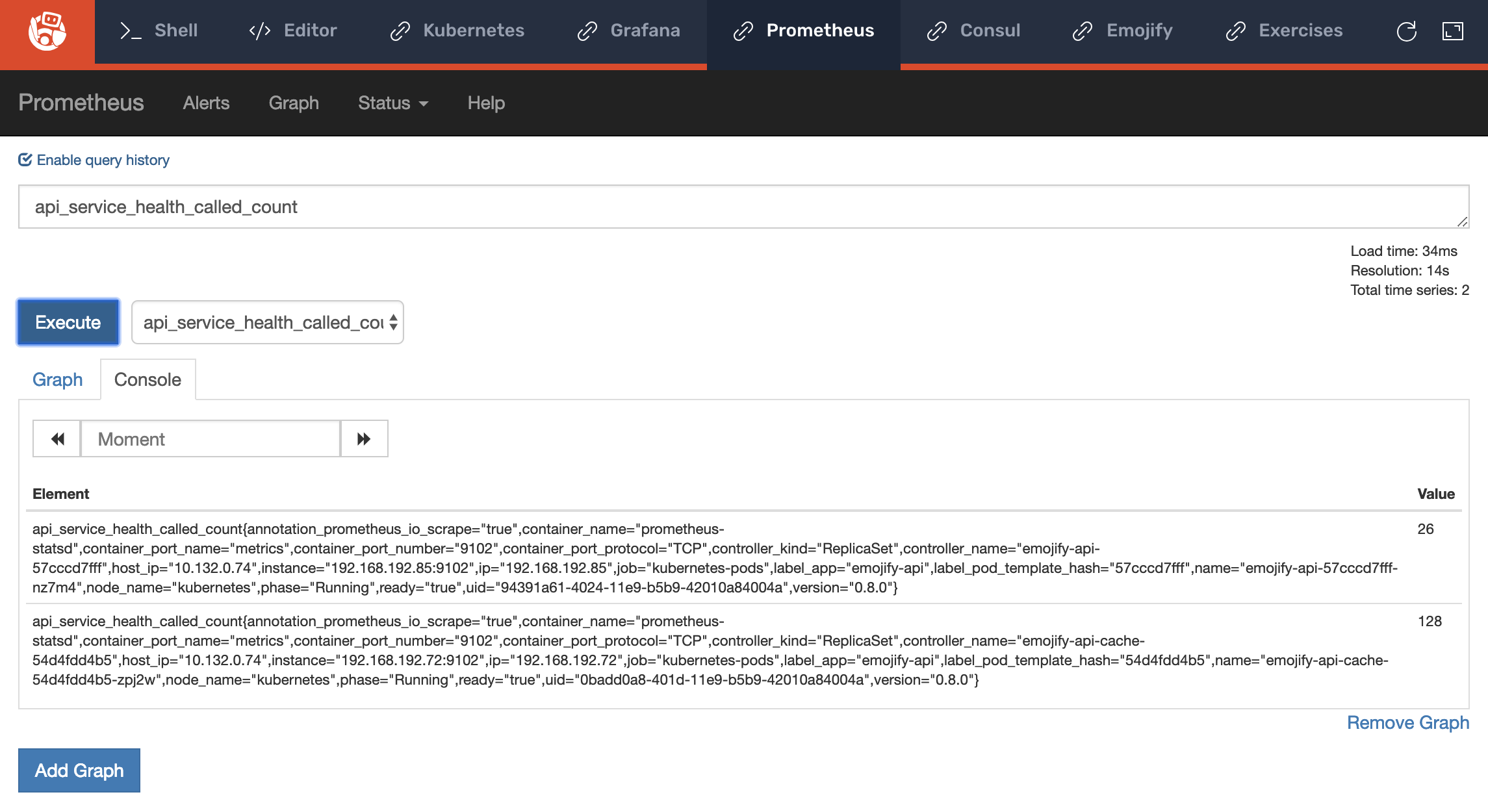Open the Help menu item

[487, 101]
